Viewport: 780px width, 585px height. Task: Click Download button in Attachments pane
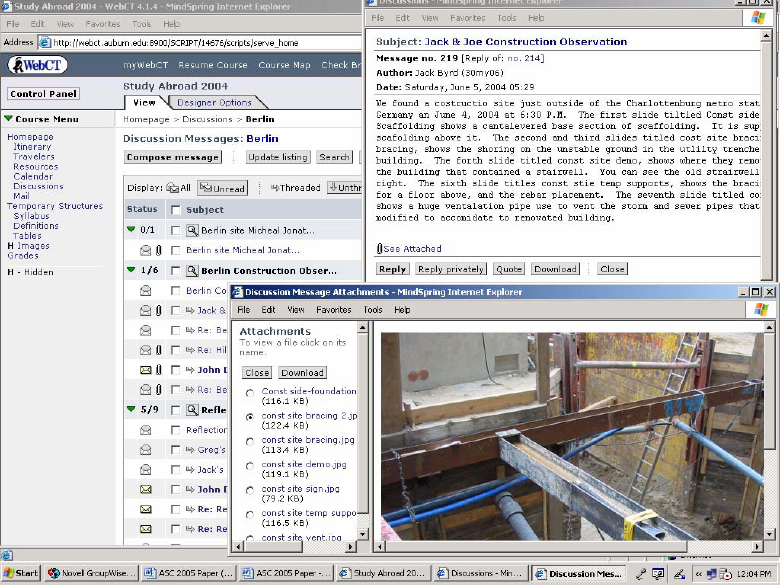(x=302, y=373)
